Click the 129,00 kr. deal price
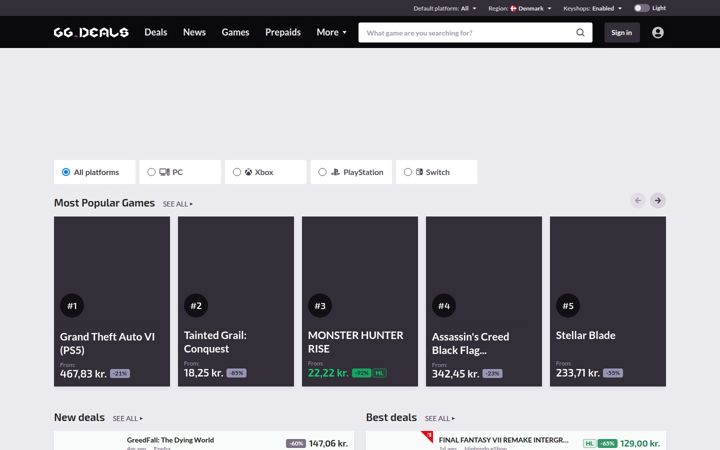The height and width of the screenshot is (450, 720). point(640,444)
